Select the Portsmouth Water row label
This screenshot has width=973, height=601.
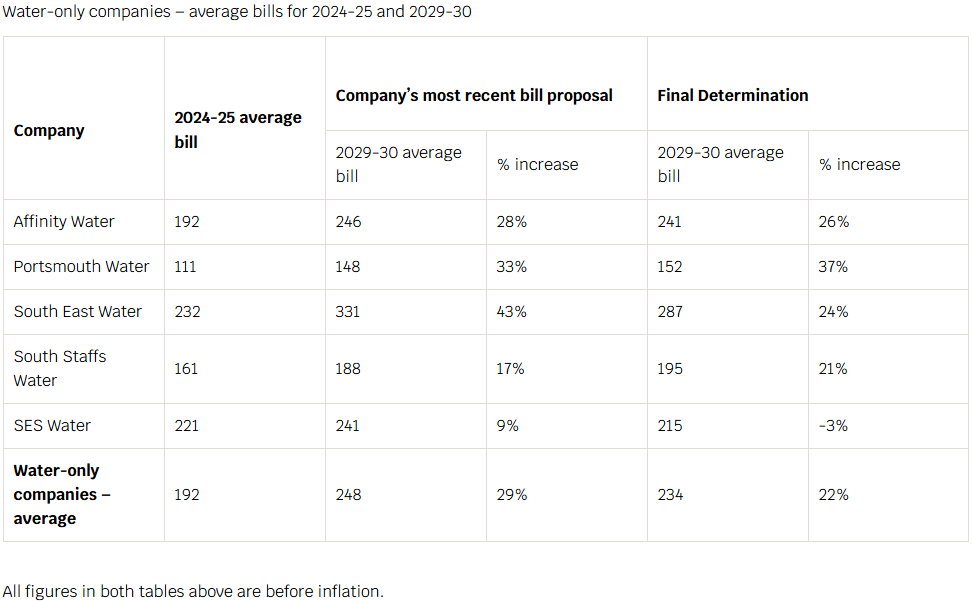pyautogui.click(x=81, y=267)
